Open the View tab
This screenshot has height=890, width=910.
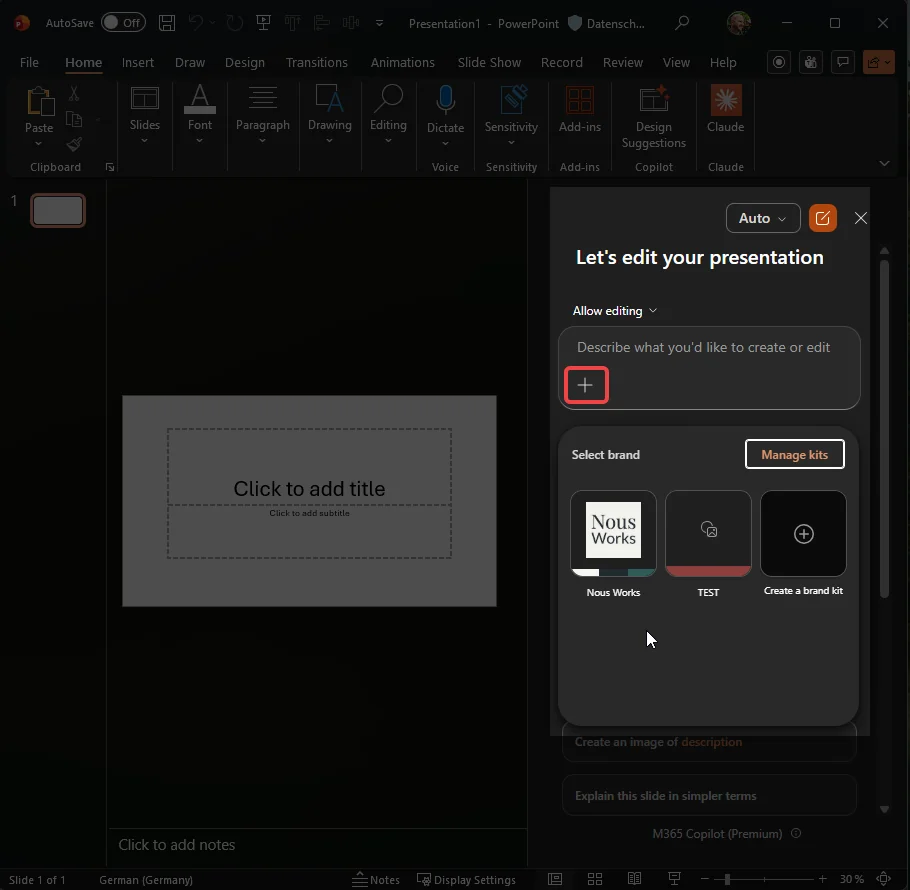(x=676, y=62)
